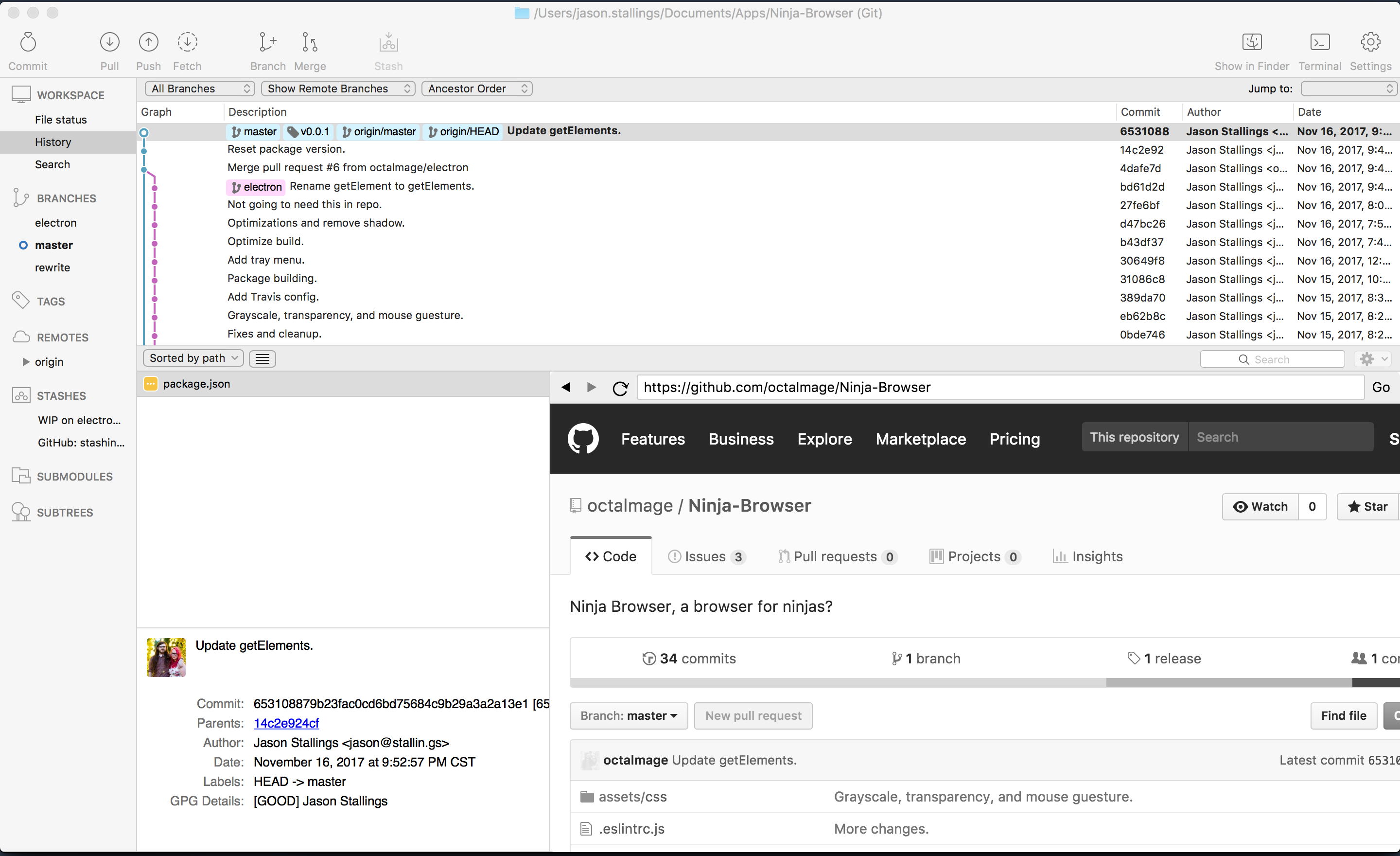The image size is (1400, 856).
Task: Click parent commit link 14c2e924cf
Action: [286, 723]
